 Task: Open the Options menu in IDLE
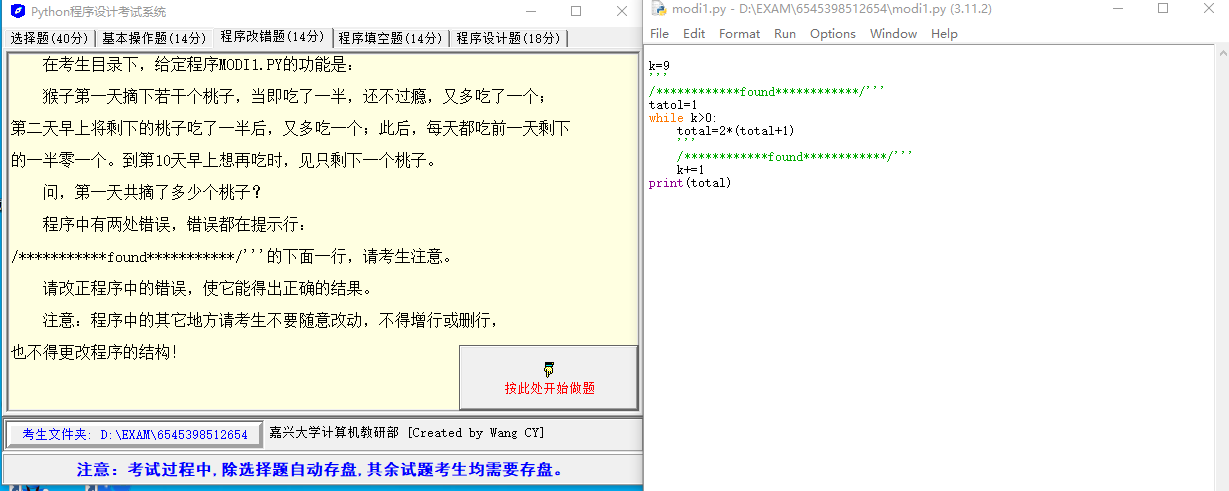[x=833, y=33]
